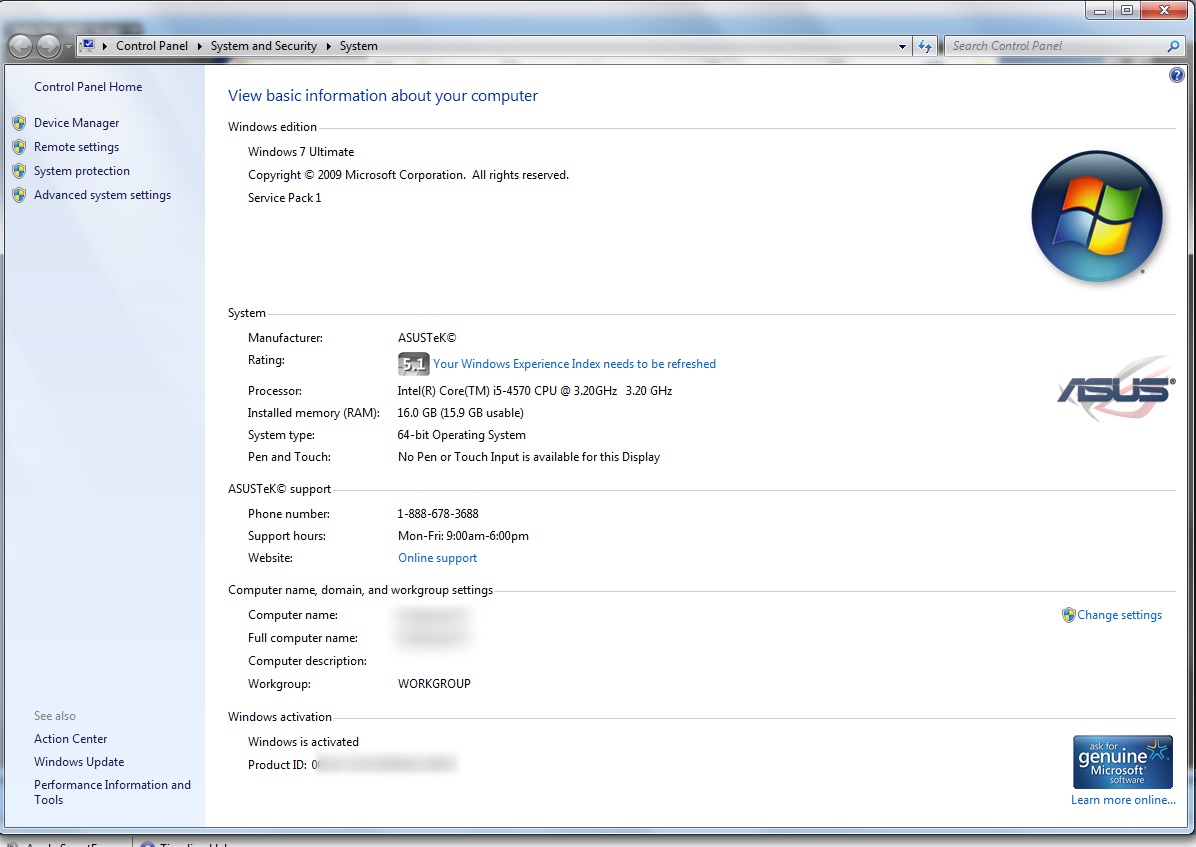1196x847 pixels.
Task: Expand the breadcrumb arrow after System and Security
Action: [x=329, y=47]
